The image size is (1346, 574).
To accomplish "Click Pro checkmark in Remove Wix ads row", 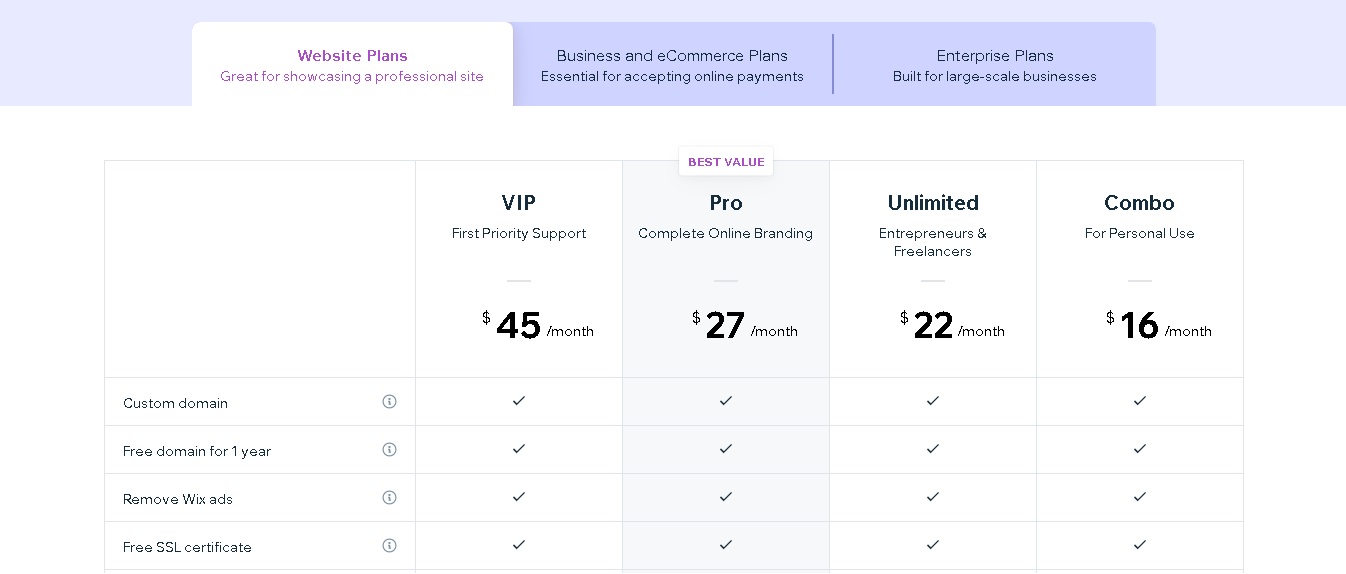I will click(x=725, y=496).
